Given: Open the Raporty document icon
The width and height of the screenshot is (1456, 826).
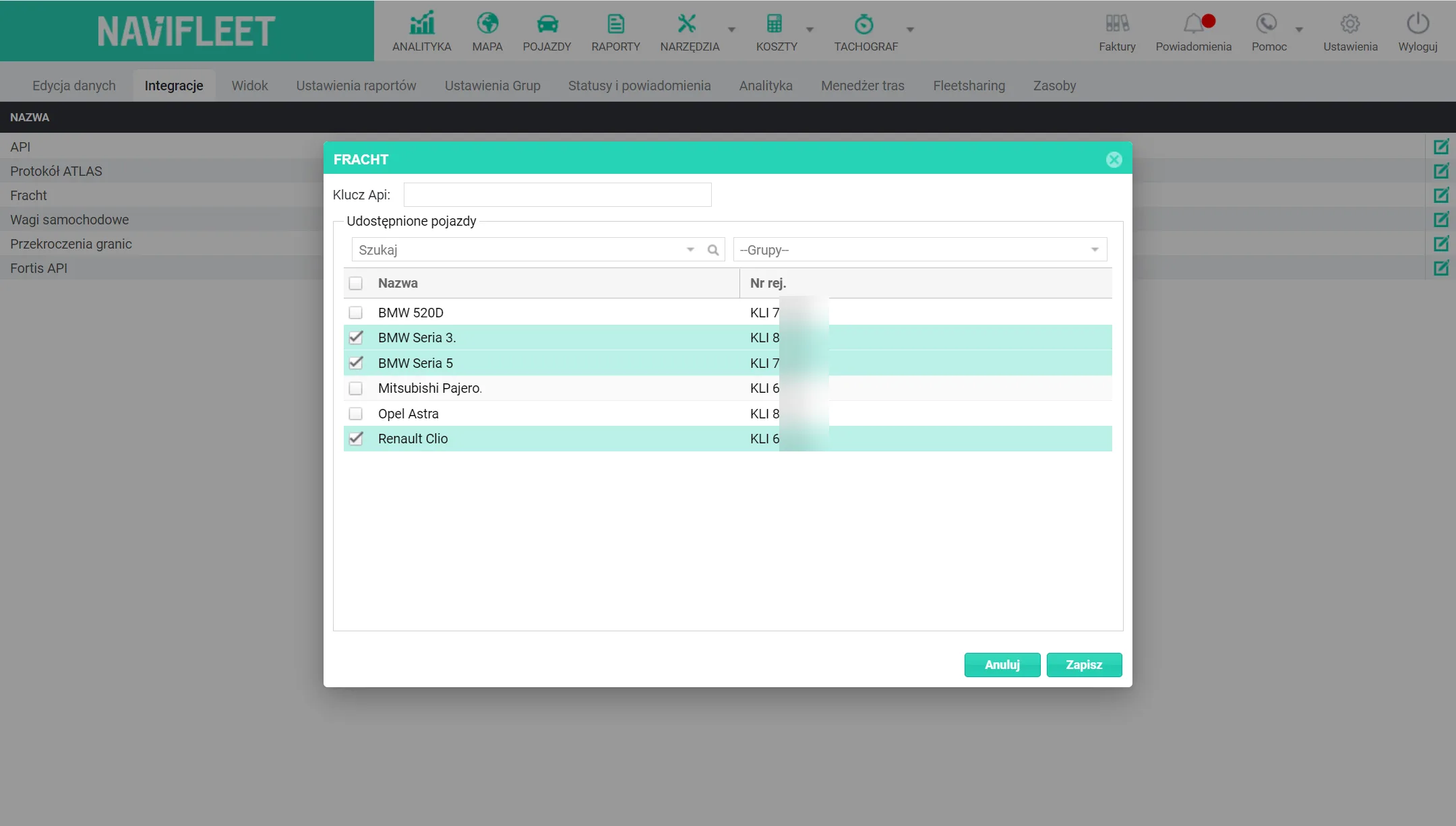Looking at the screenshot, I should [615, 24].
